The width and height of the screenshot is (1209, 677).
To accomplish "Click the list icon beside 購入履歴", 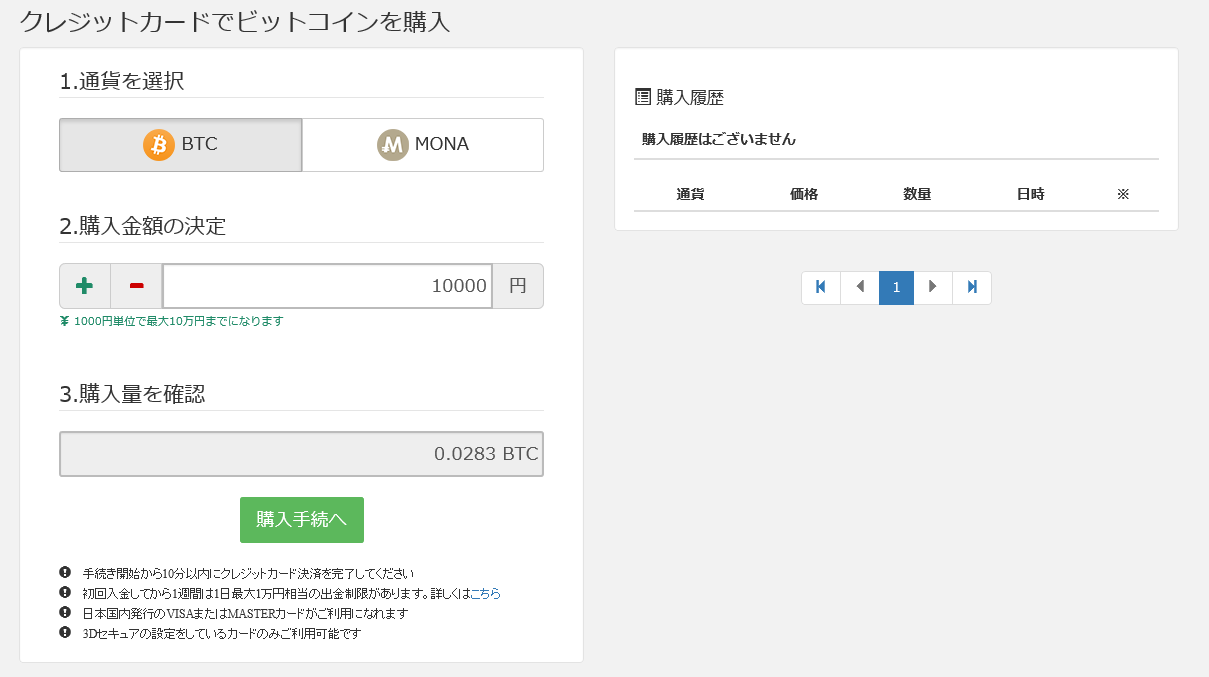I will point(643,97).
